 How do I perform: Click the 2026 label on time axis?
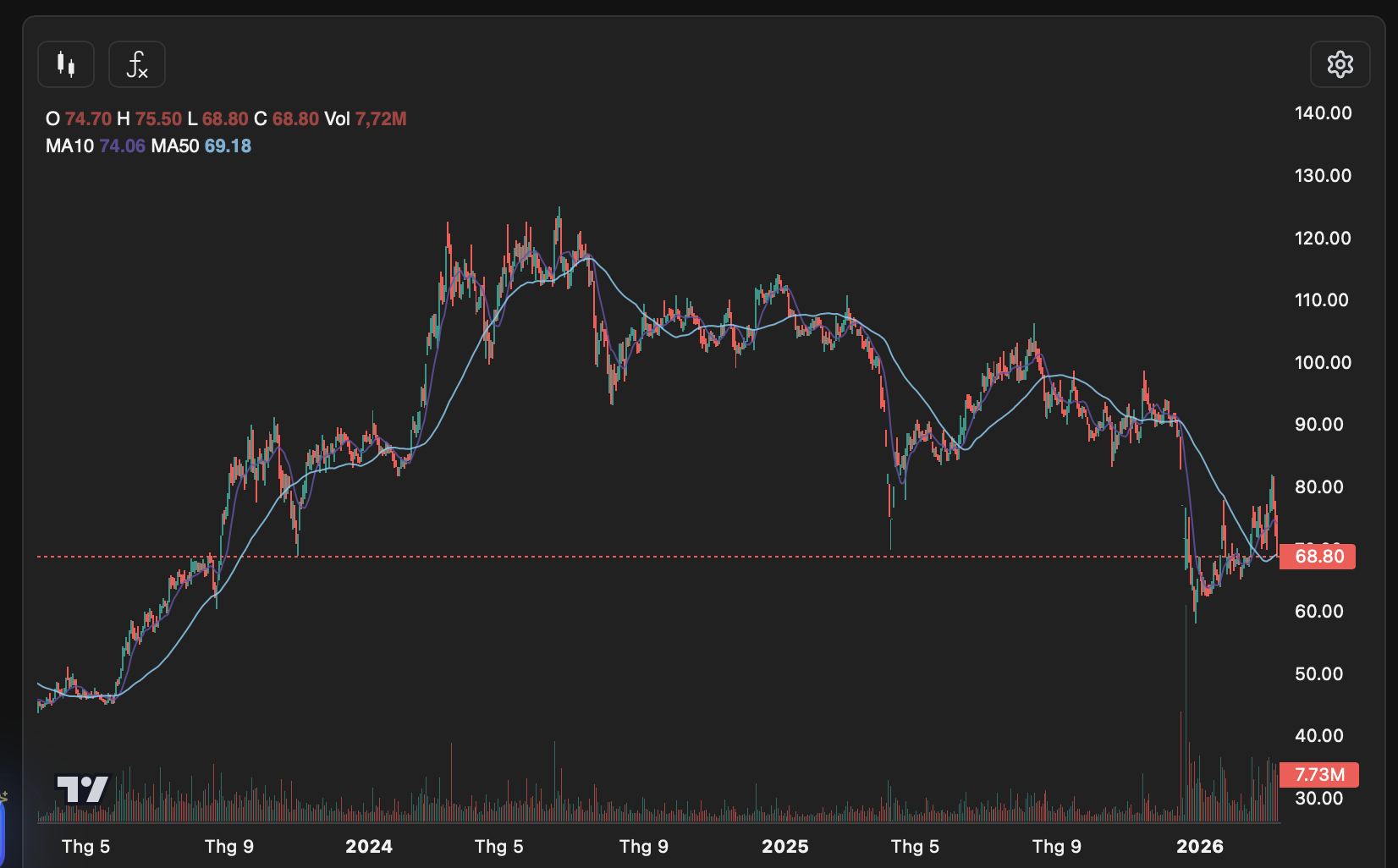pyautogui.click(x=1199, y=847)
